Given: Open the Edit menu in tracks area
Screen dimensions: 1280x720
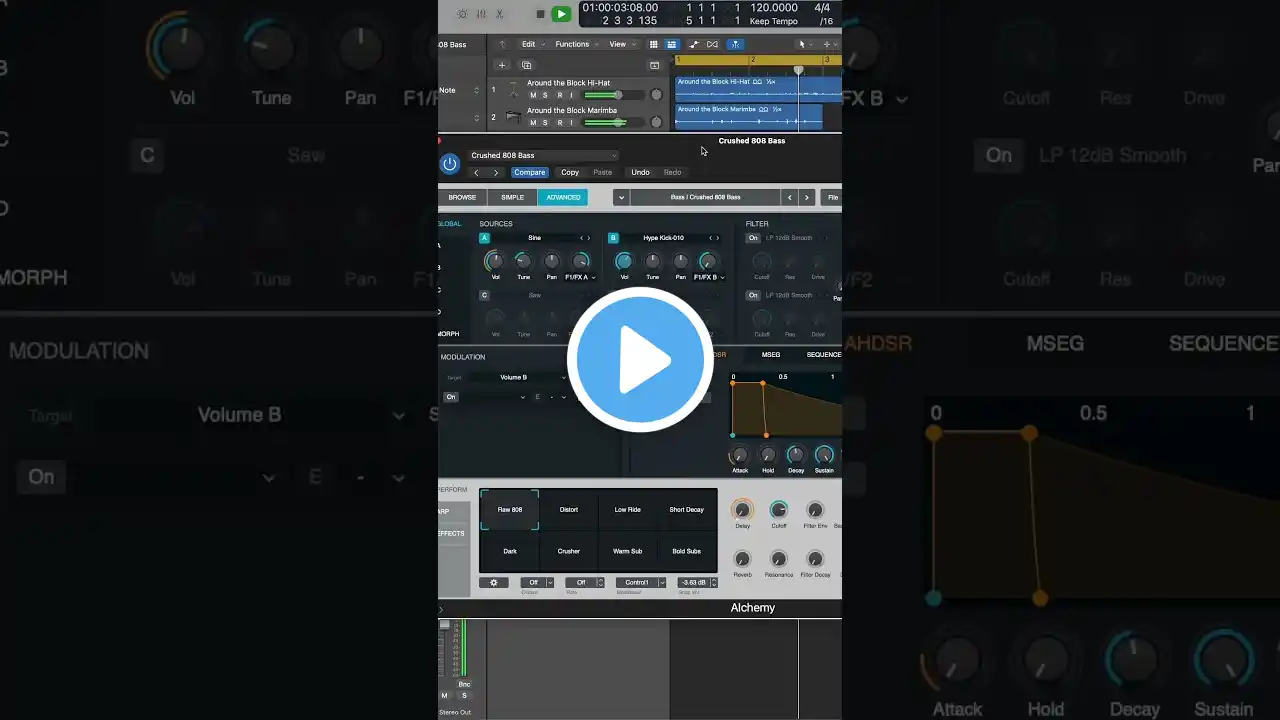Looking at the screenshot, I should pos(531,44).
